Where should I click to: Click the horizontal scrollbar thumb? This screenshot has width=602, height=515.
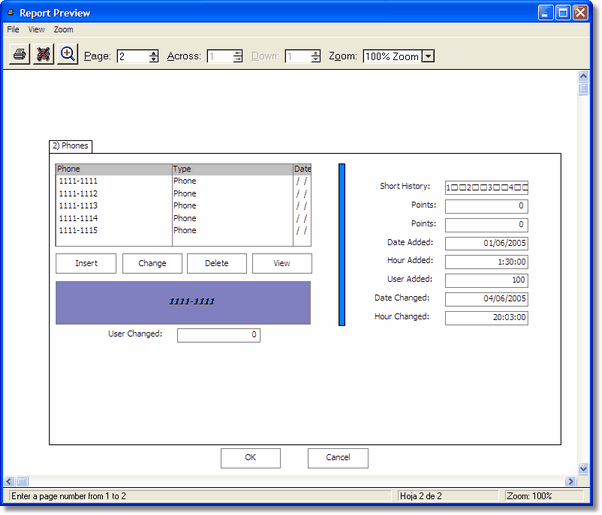(x=23, y=481)
